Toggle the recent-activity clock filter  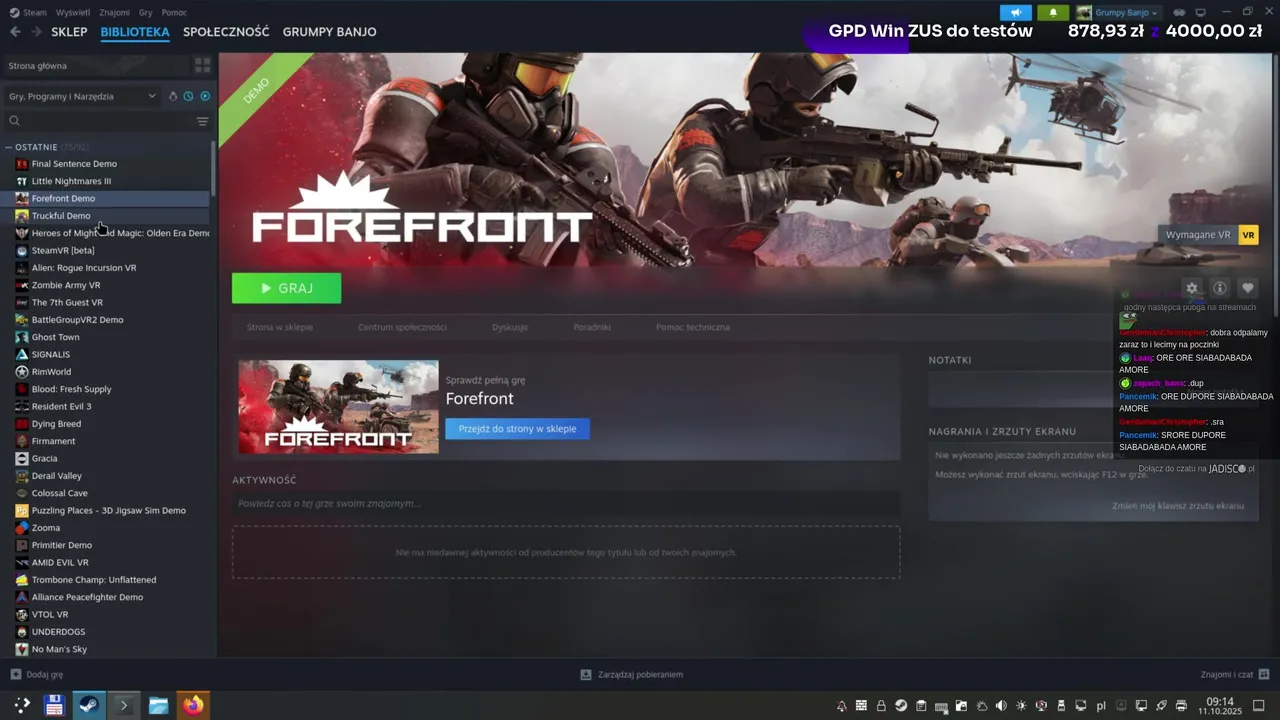click(188, 96)
